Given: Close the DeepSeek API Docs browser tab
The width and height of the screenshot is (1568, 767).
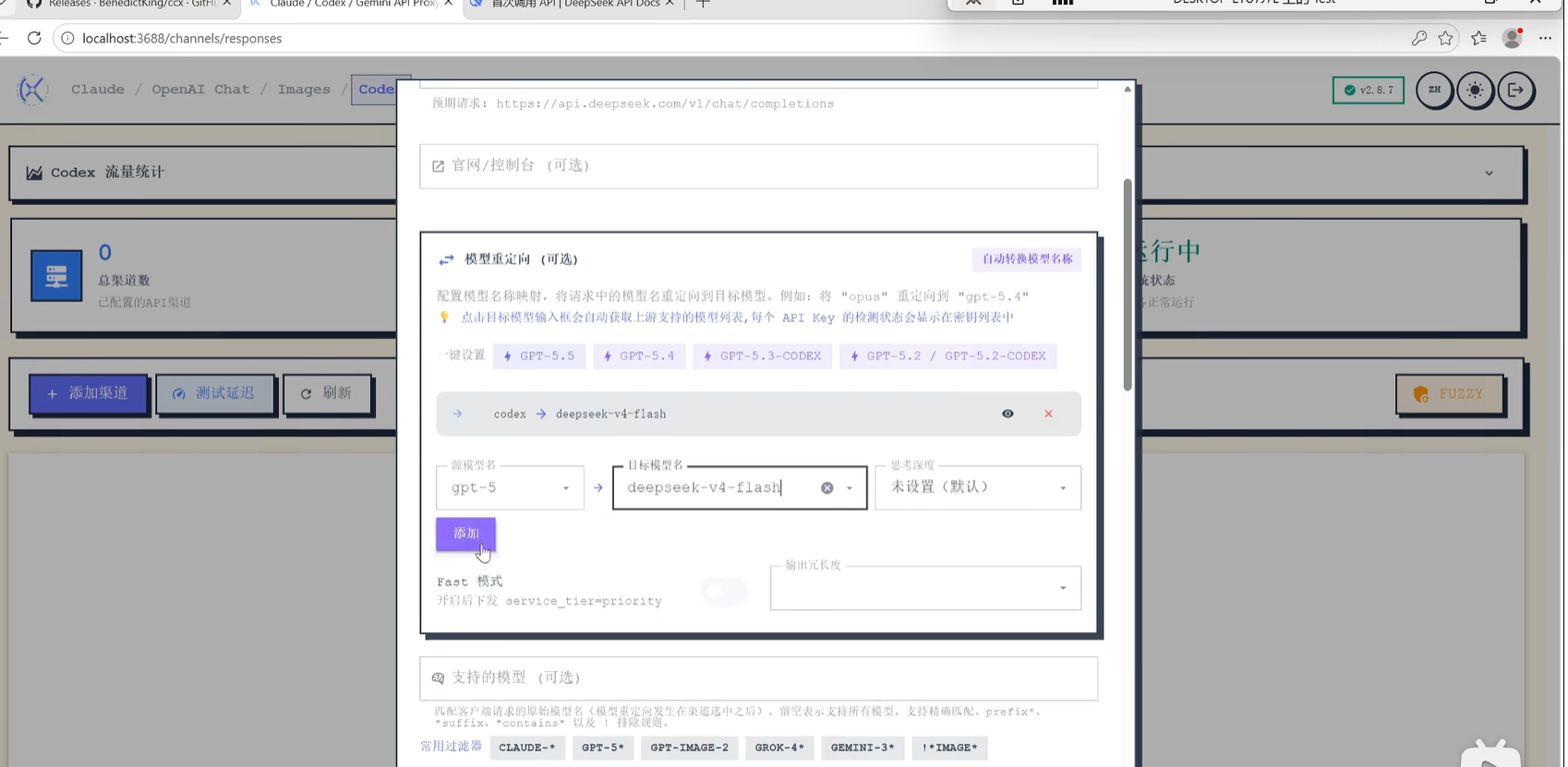Looking at the screenshot, I should pyautogui.click(x=670, y=4).
